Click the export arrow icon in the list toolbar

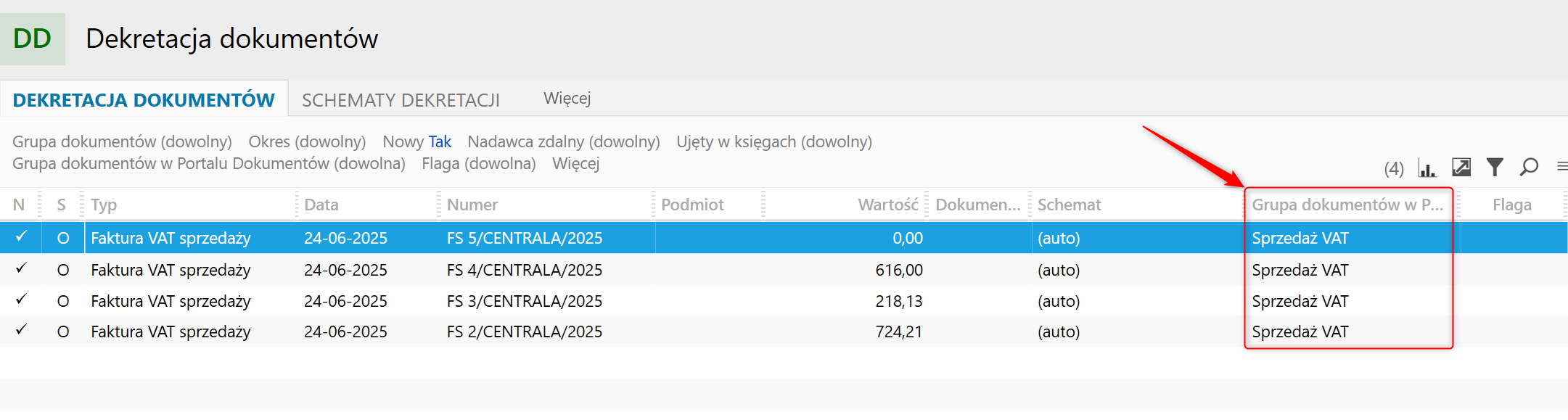coord(1461,168)
